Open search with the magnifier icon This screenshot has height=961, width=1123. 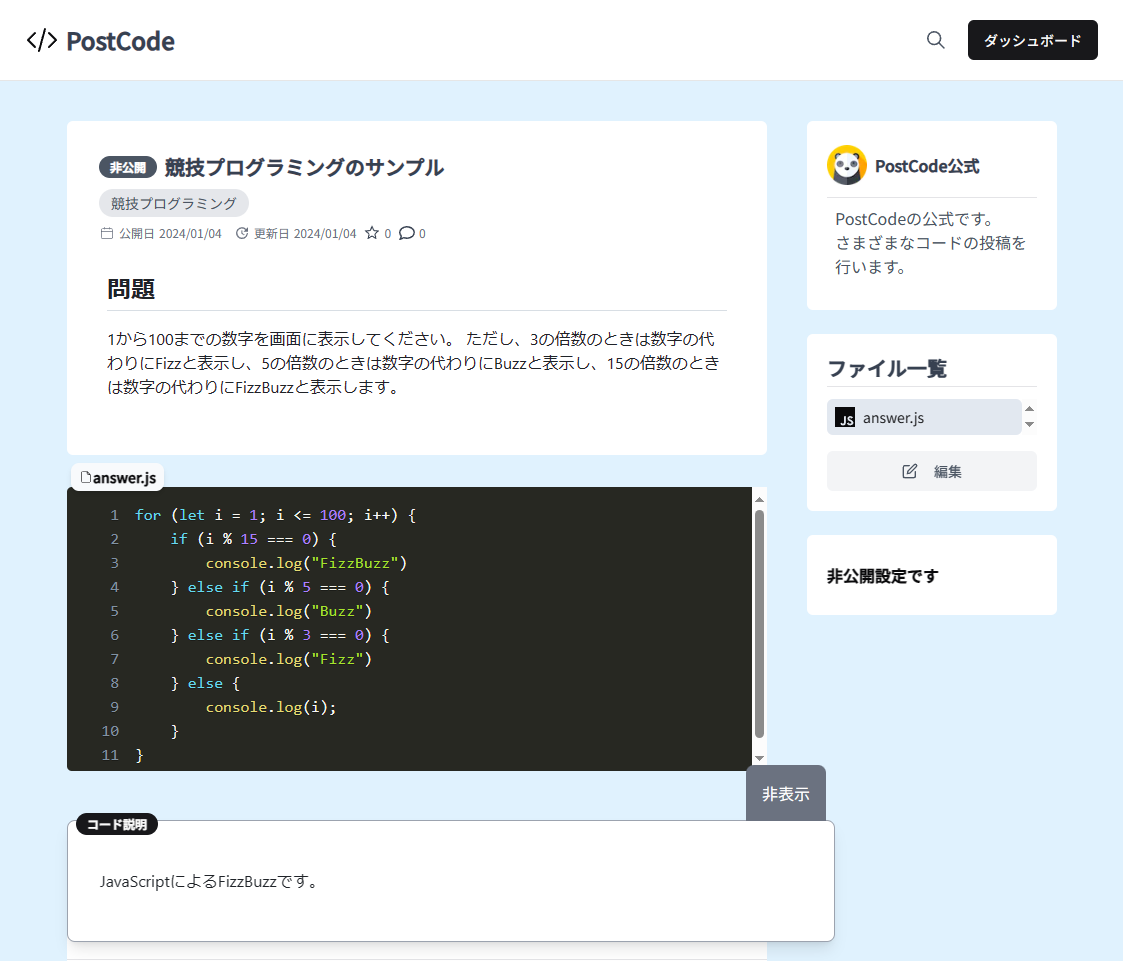point(935,40)
